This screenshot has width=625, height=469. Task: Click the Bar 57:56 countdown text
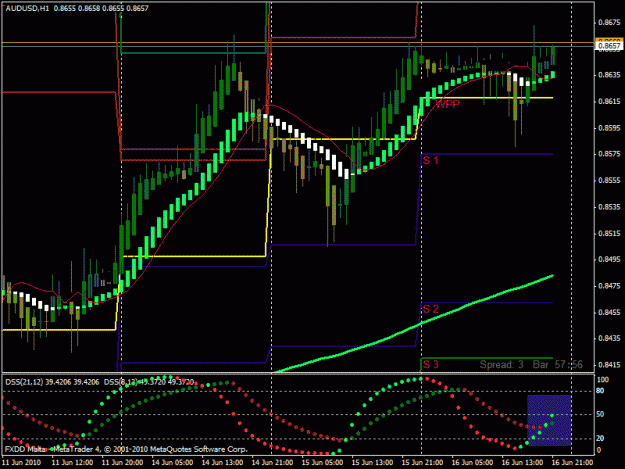tap(558, 364)
